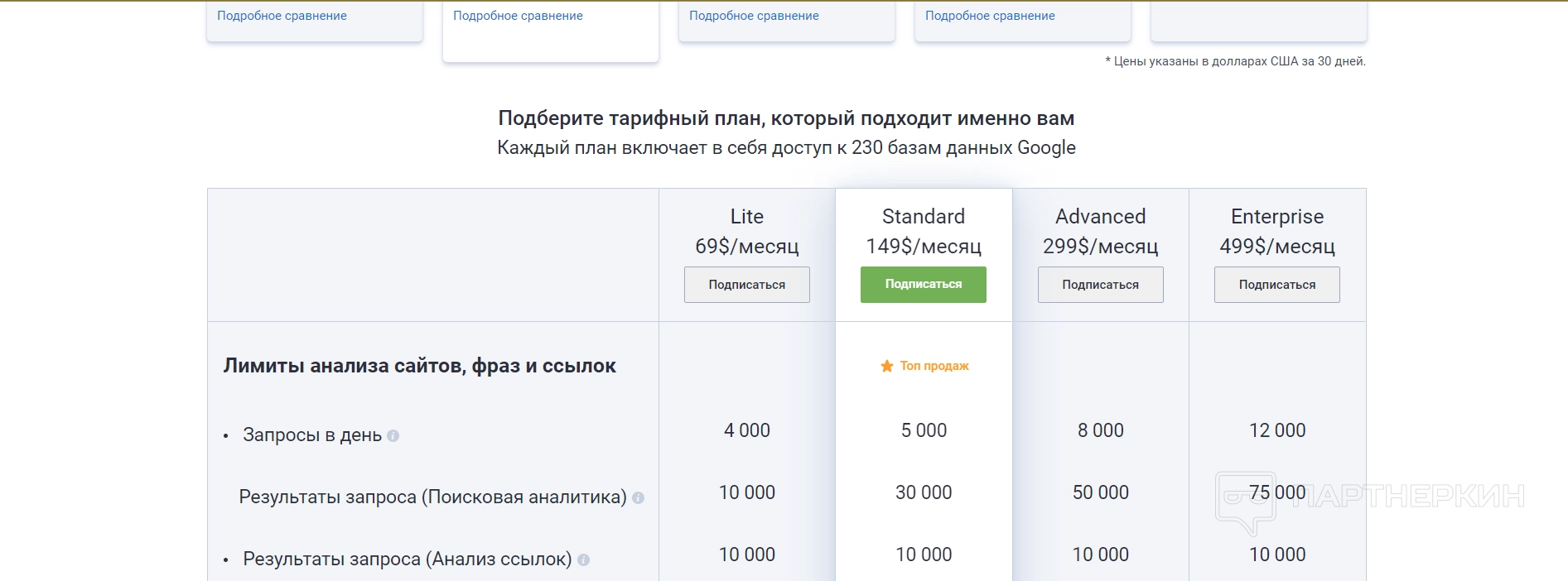
Task: Click info icon next to Запросы в день
Action: tap(393, 435)
